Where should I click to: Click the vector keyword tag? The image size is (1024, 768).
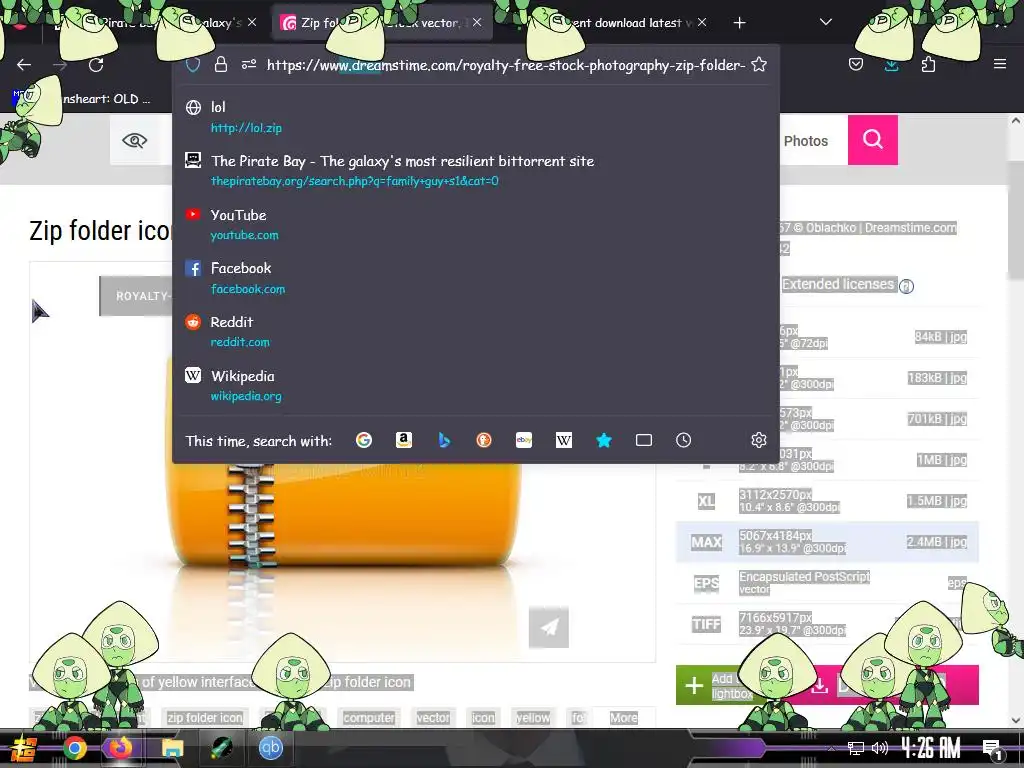433,718
